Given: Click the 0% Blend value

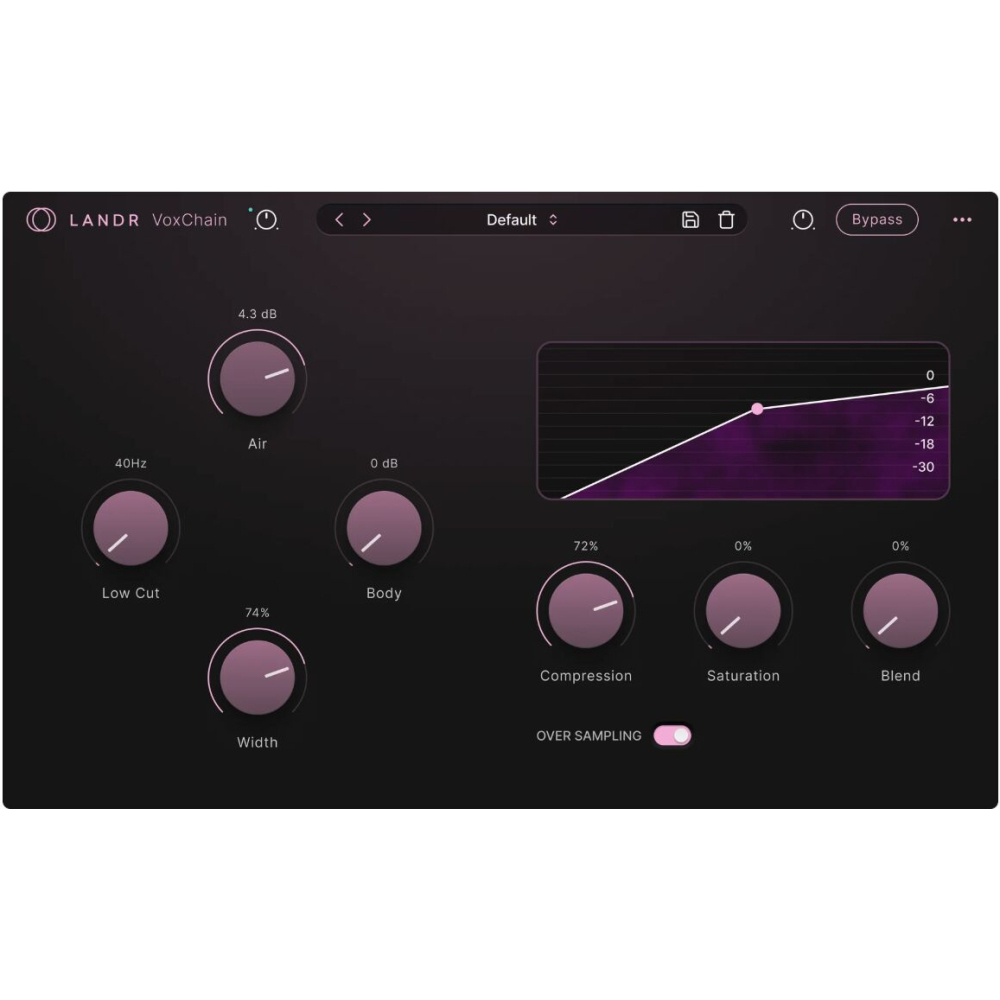Looking at the screenshot, I should (x=901, y=546).
